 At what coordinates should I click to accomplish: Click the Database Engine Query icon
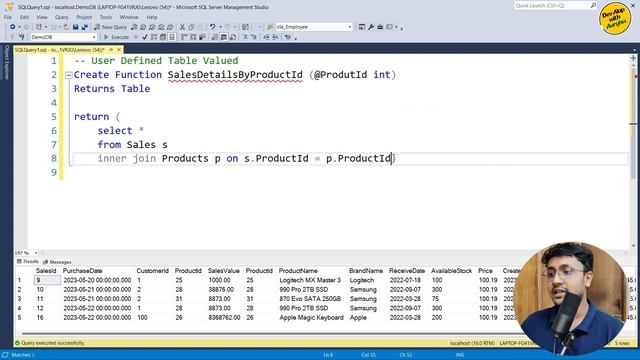point(134,27)
